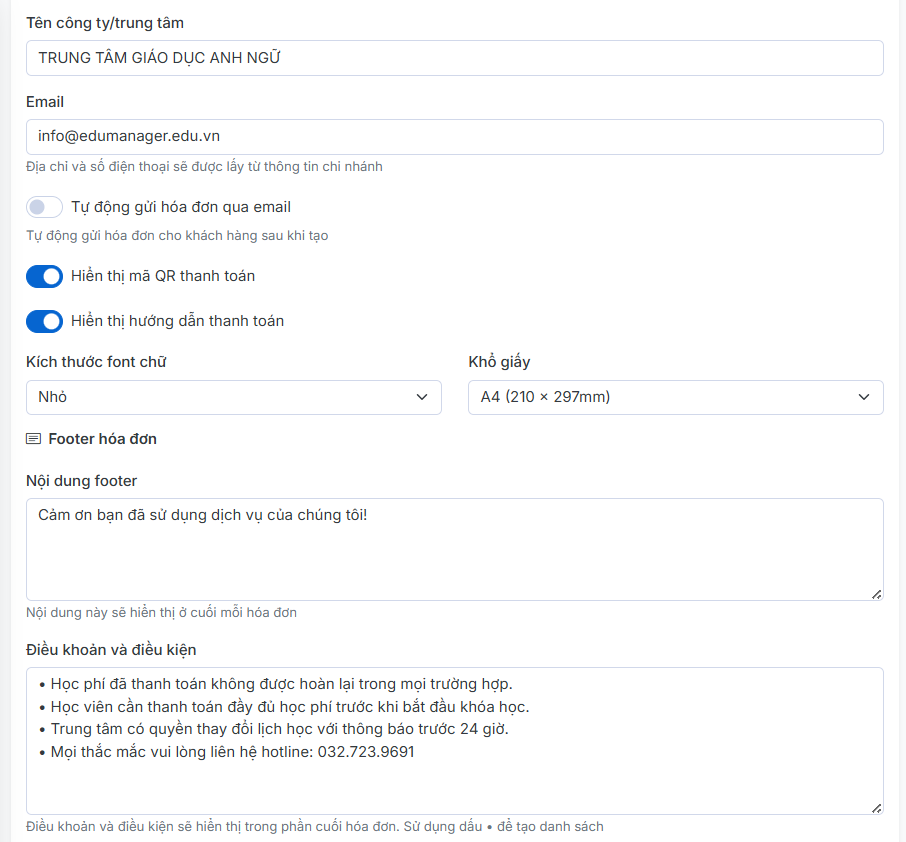Image resolution: width=906 pixels, height=842 pixels.
Task: Open the Kích thước font chữ dropdown
Action: tap(233, 397)
